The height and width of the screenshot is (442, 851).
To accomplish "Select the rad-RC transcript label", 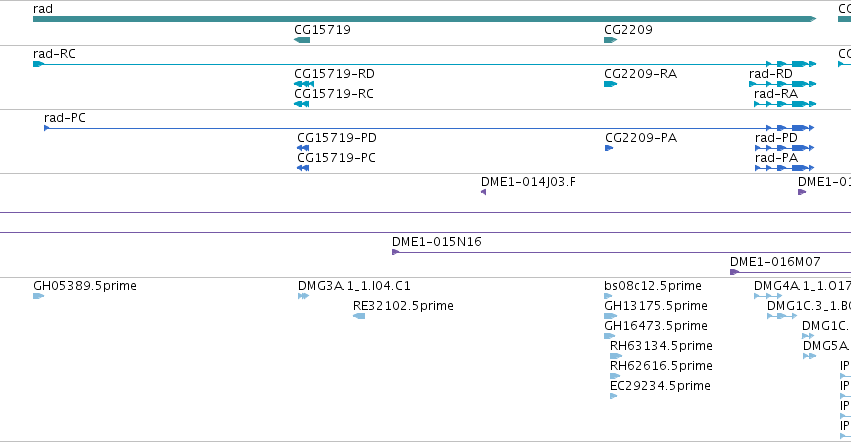I will [x=54, y=54].
